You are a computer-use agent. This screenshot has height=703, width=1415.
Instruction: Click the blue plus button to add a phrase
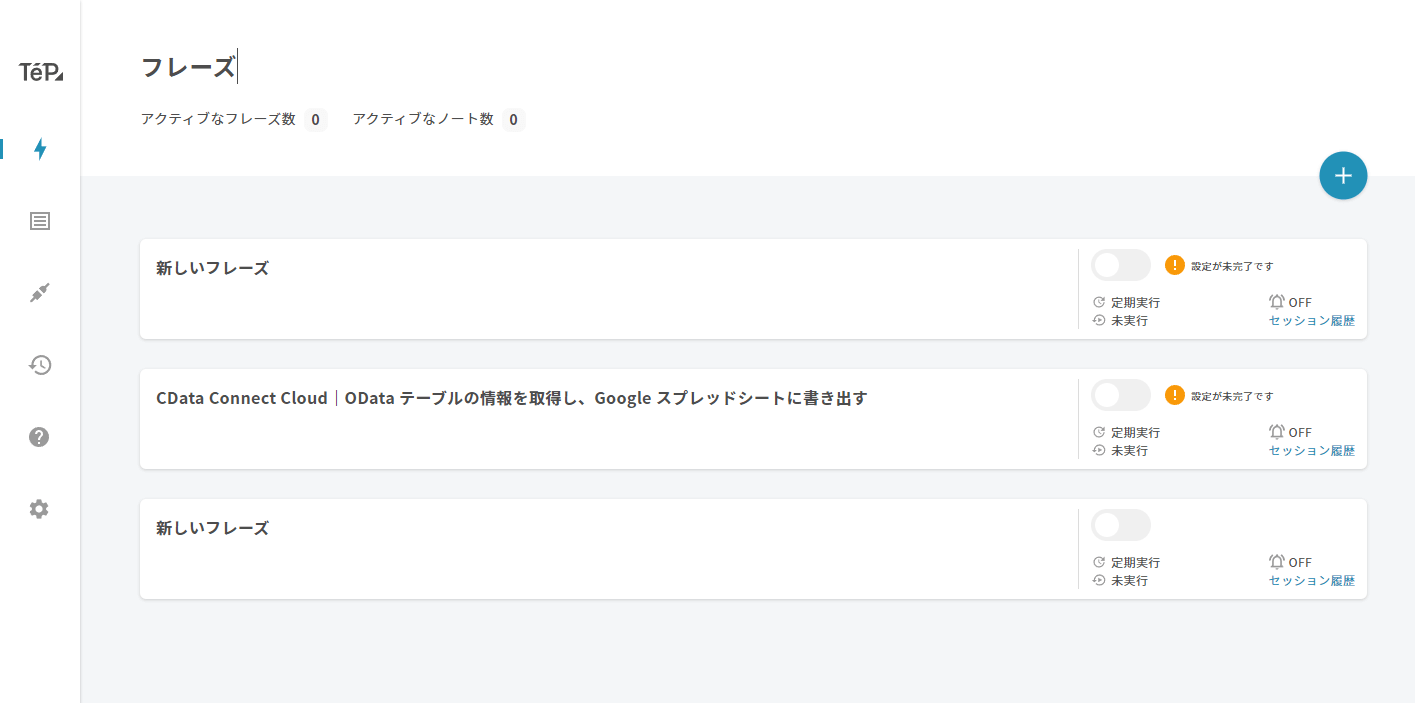[1342, 176]
